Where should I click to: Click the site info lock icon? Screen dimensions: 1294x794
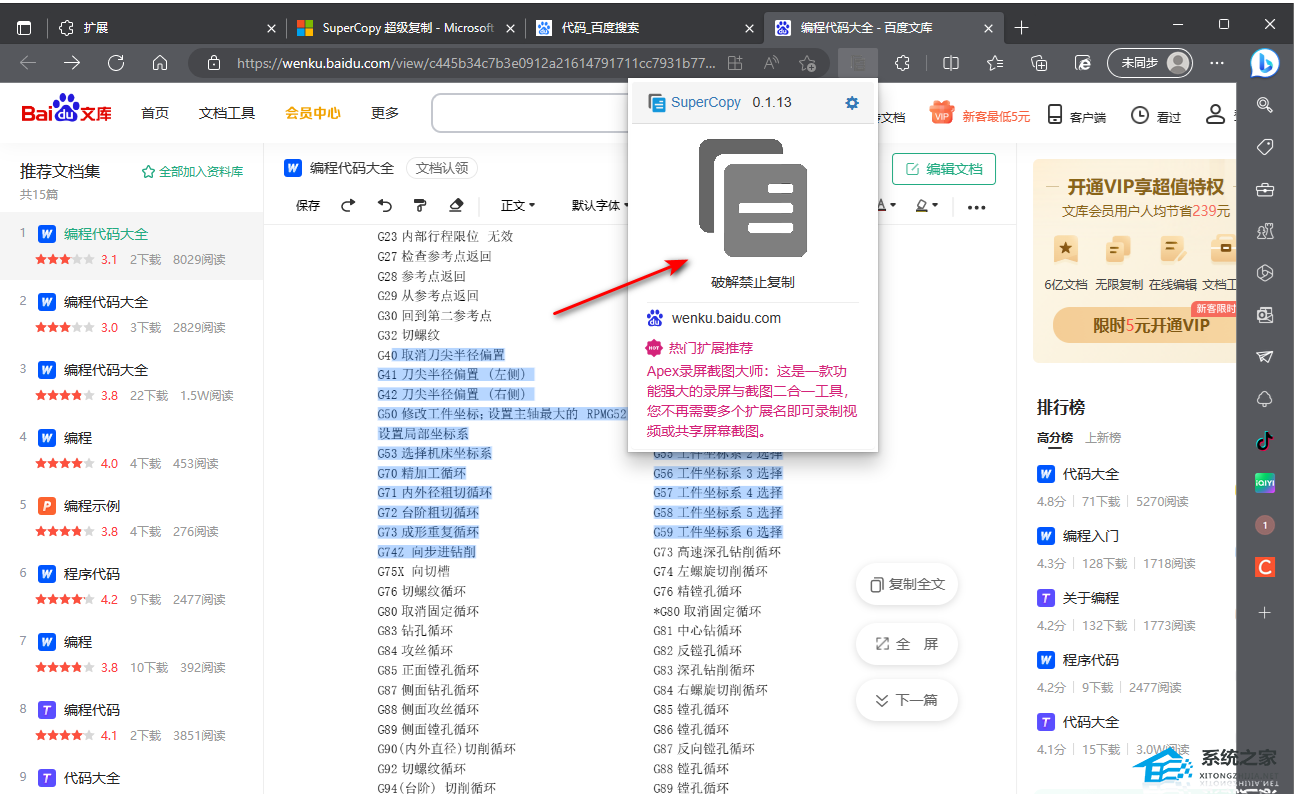[213, 63]
